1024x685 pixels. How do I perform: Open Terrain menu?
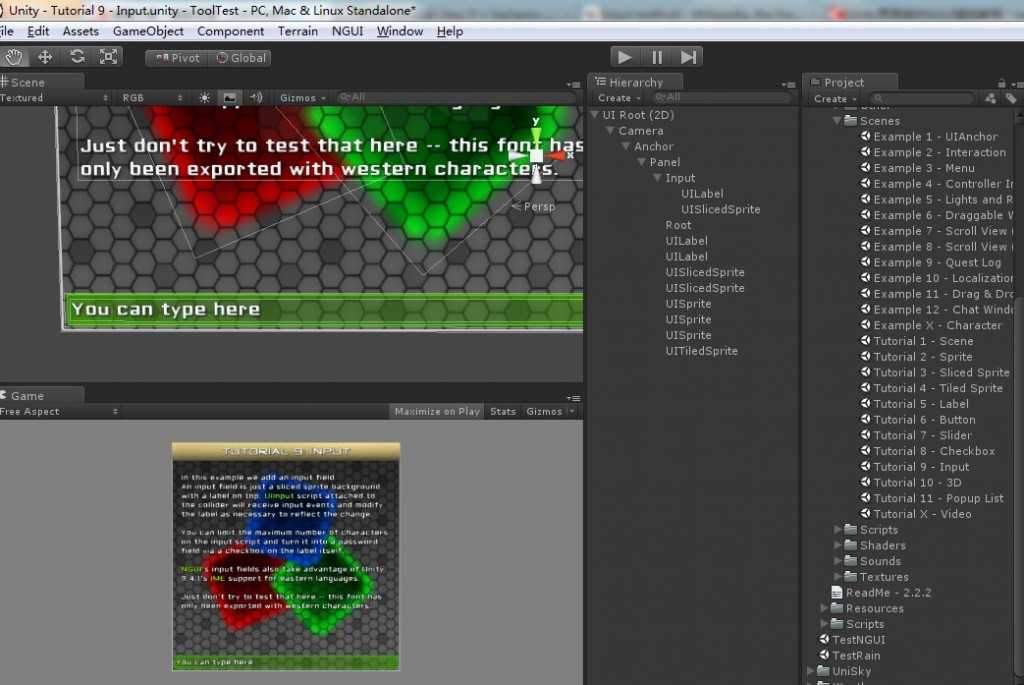(298, 31)
